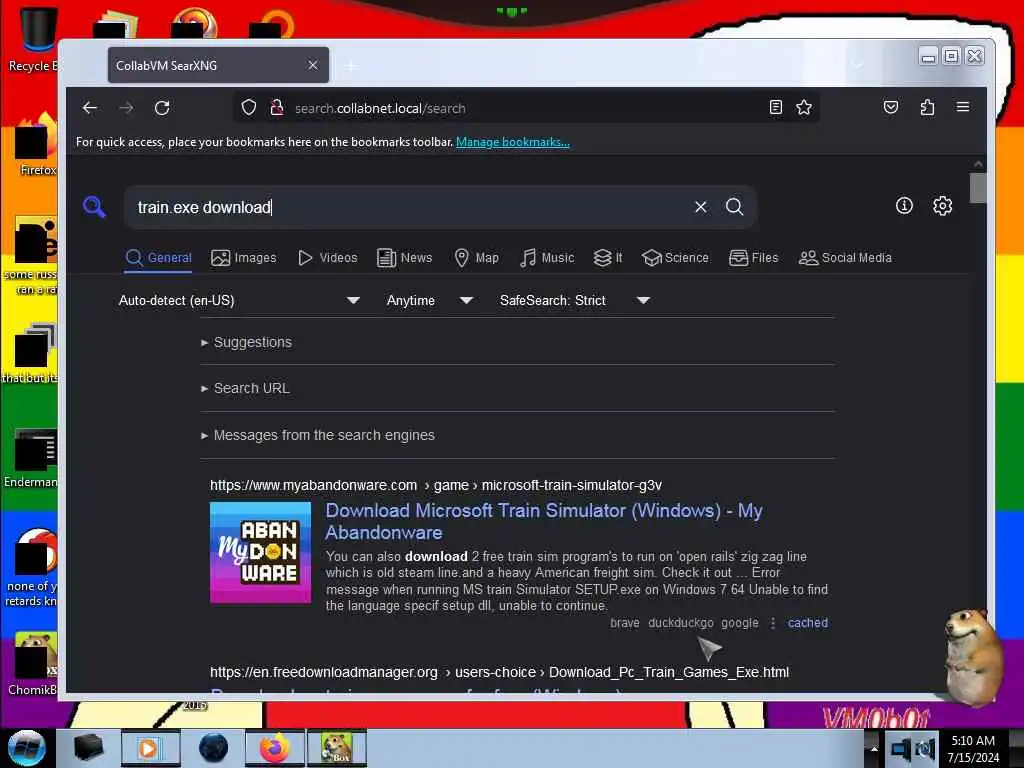
Task: Click the freedownloadmanager.org result URL
Action: point(499,672)
